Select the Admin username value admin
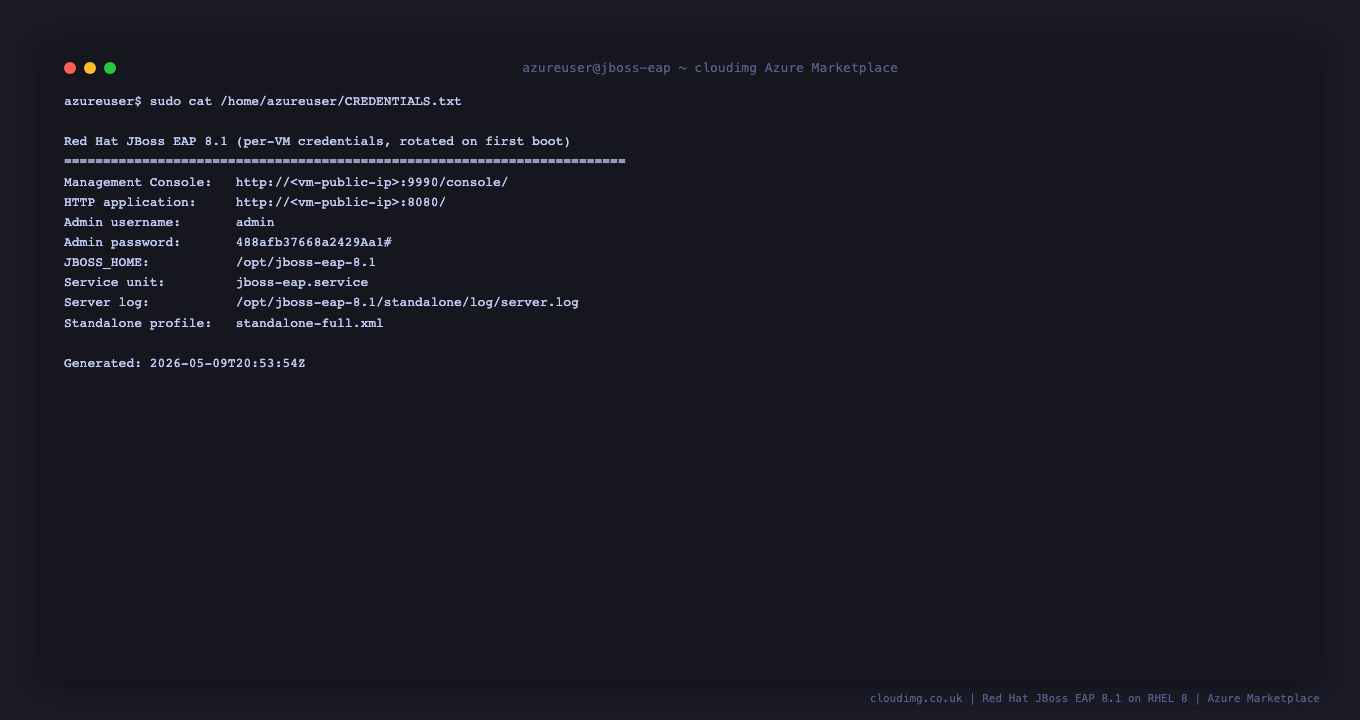 255,222
